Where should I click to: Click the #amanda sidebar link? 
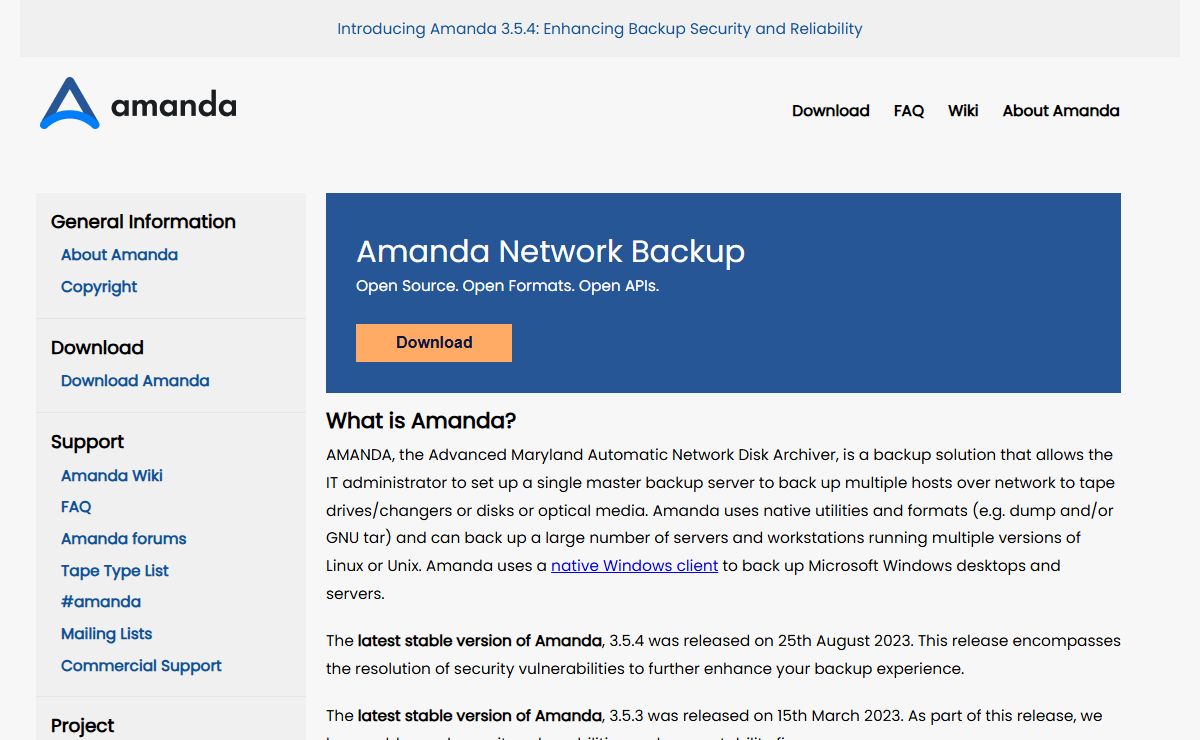100,602
